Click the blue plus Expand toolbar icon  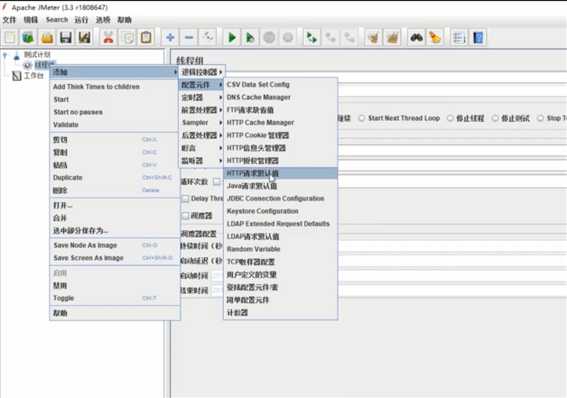coord(170,38)
